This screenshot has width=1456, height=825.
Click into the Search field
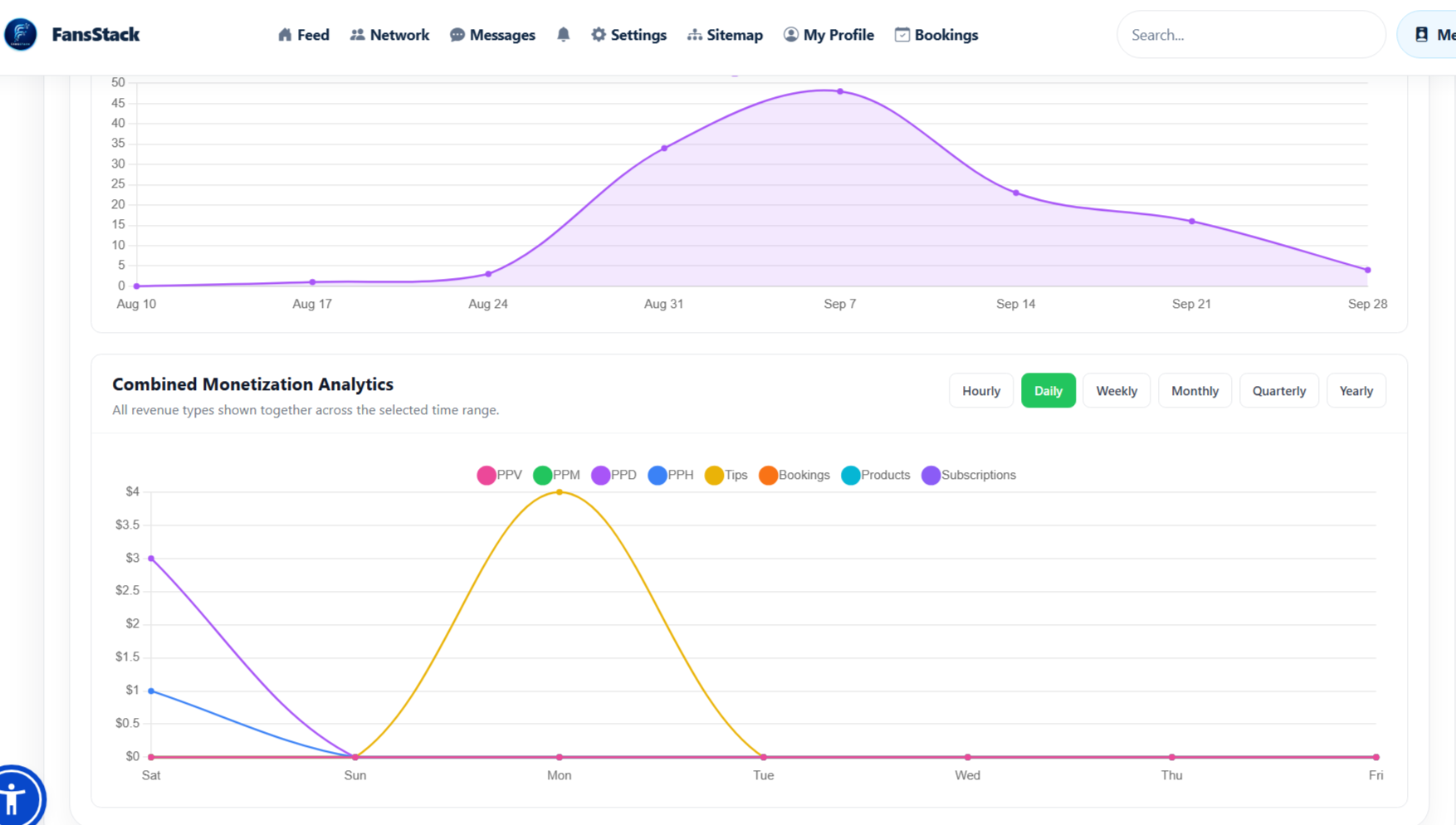click(1251, 35)
